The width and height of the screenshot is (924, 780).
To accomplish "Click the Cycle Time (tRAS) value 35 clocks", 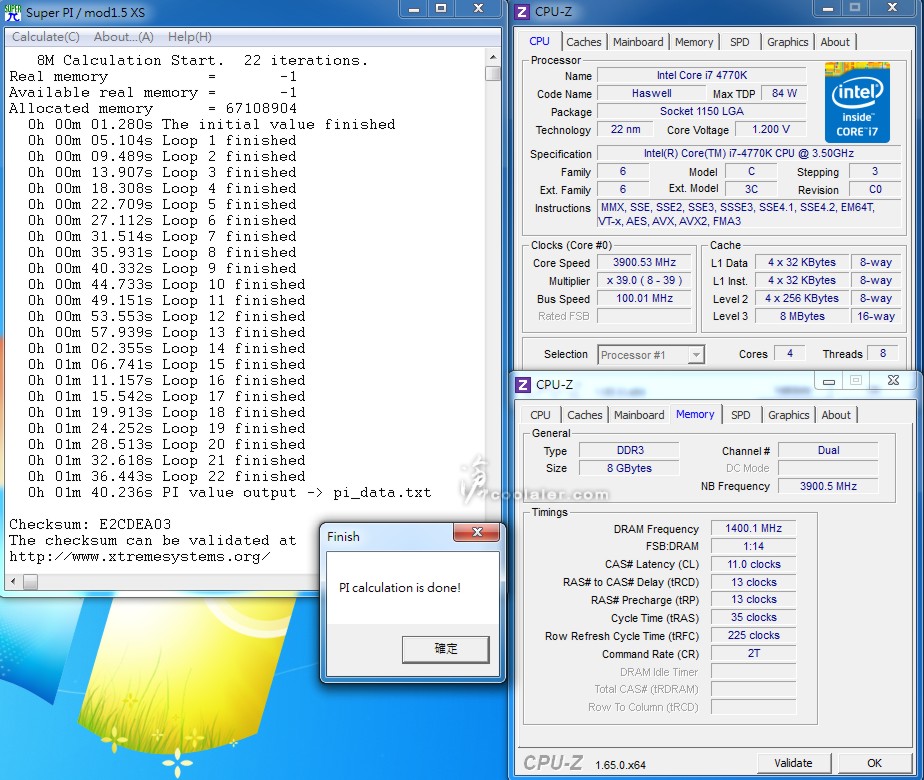I will coord(753,617).
